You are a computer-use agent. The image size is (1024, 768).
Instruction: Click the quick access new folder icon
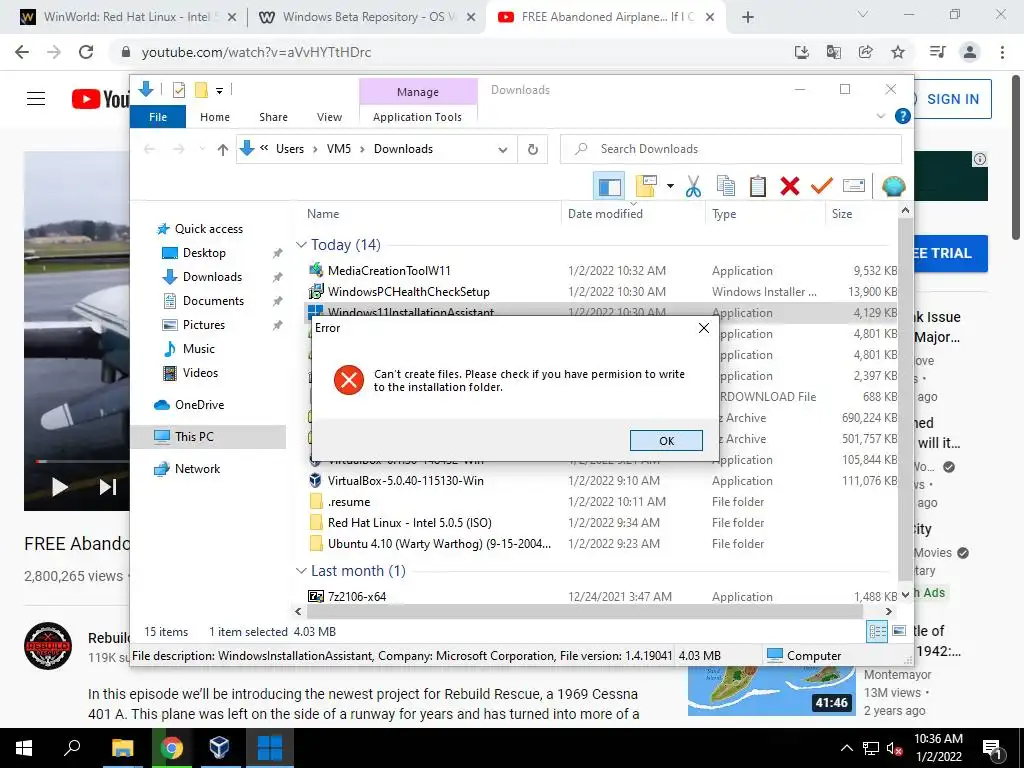click(201, 90)
